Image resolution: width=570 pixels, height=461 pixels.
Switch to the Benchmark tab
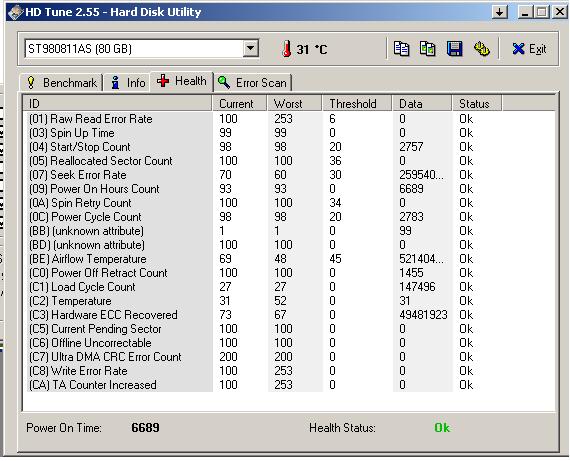tap(62, 83)
